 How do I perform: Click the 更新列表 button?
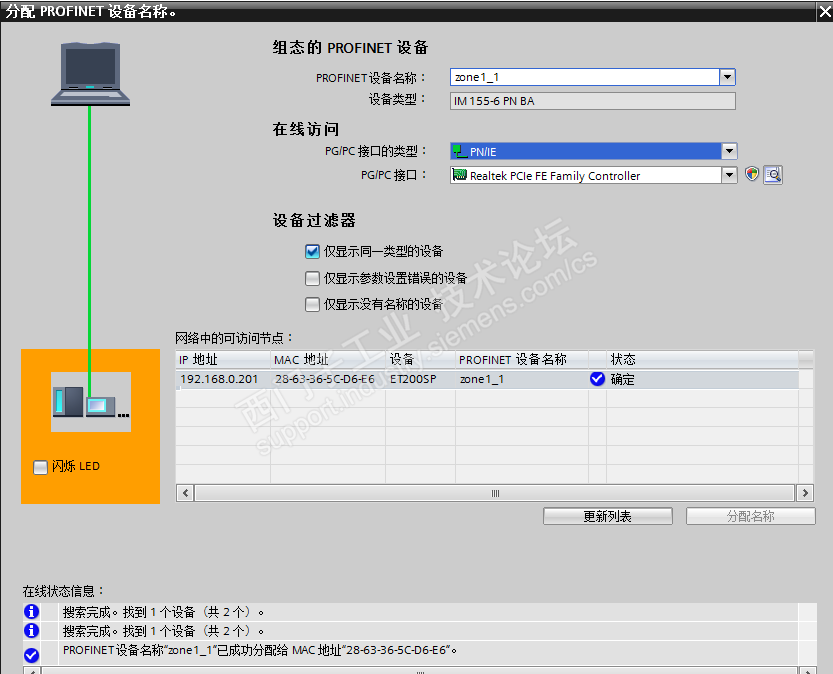[x=608, y=516]
